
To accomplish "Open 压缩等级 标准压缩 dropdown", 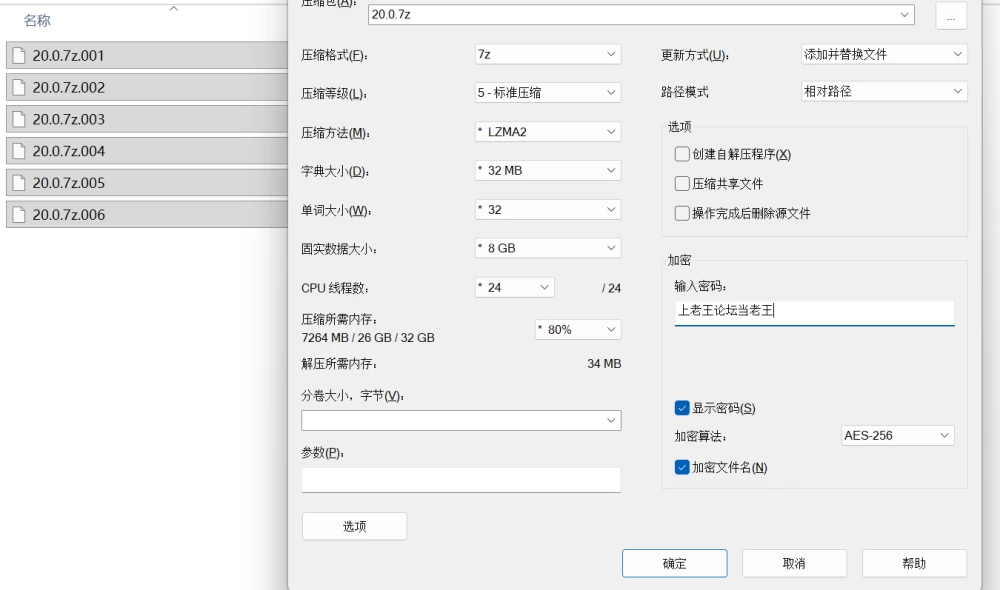I will click(x=548, y=92).
